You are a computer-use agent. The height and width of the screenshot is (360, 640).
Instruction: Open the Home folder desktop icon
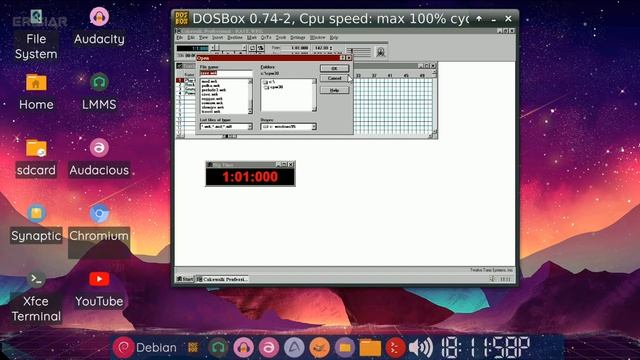coord(36,92)
